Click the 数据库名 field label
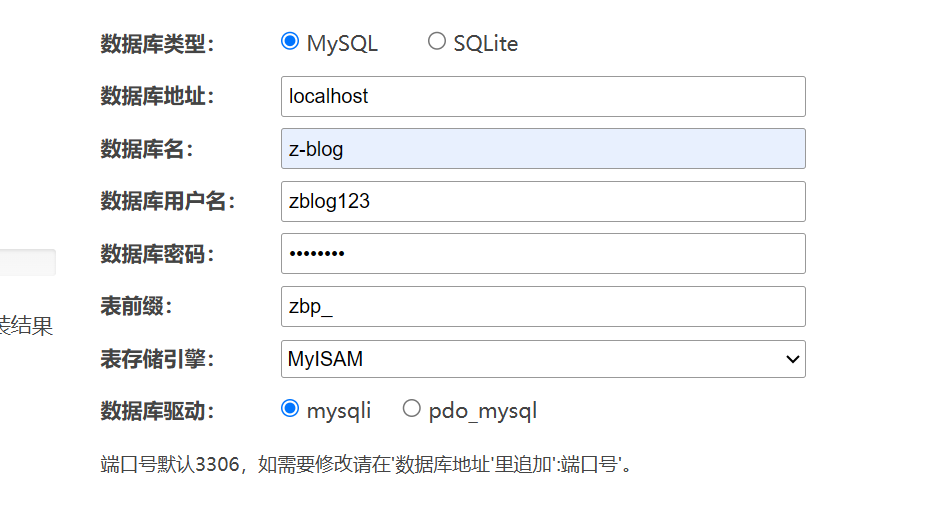 (147, 149)
